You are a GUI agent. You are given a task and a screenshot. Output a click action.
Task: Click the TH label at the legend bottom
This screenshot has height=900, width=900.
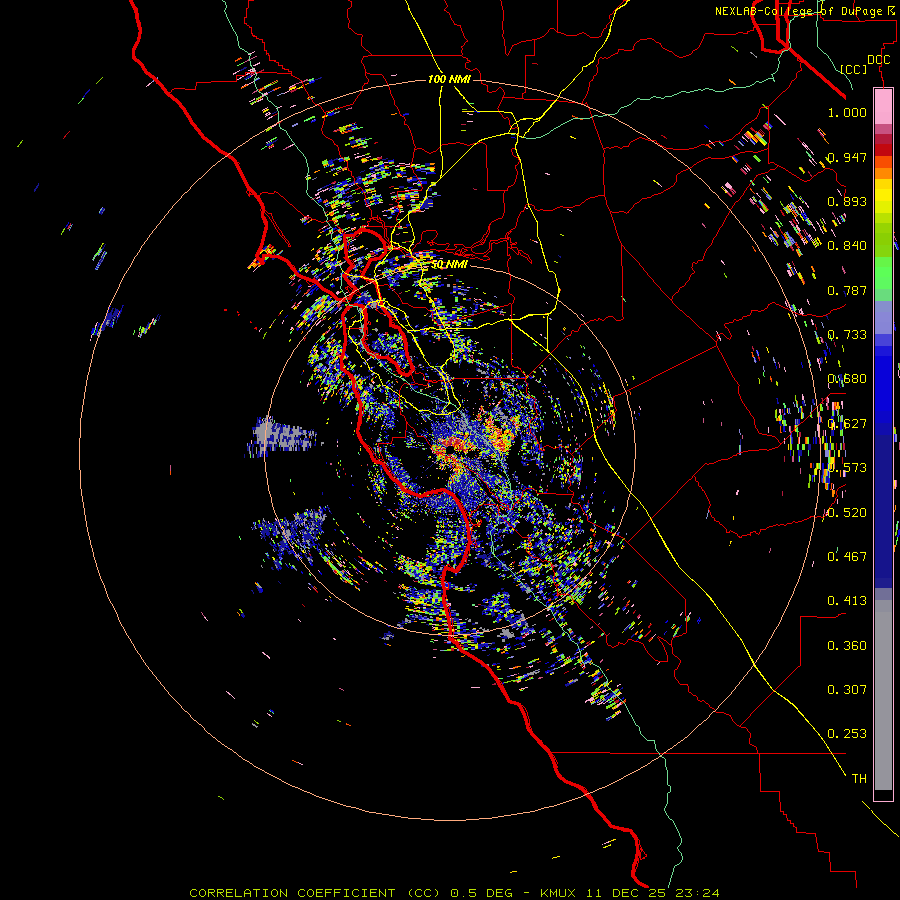tap(859, 778)
